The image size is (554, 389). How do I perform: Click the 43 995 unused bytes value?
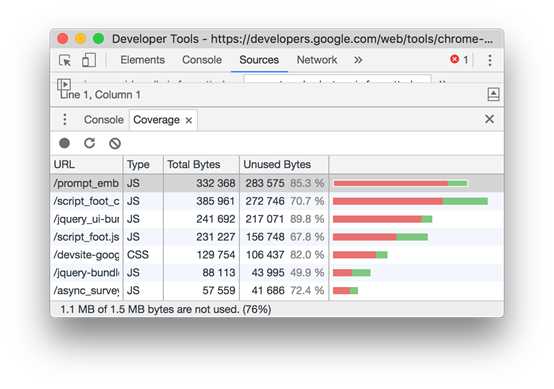(x=268, y=272)
